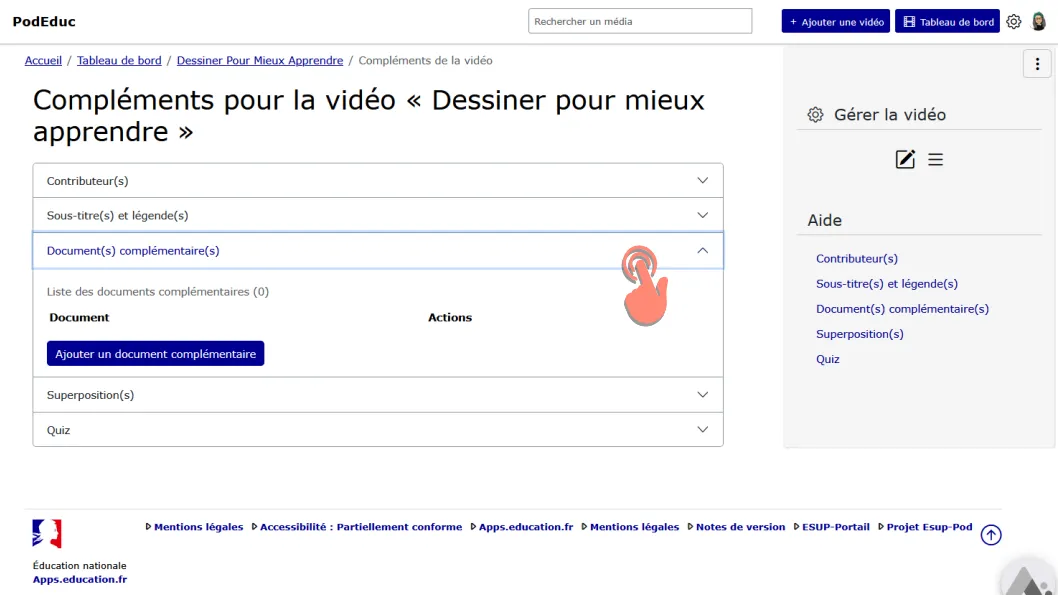Image resolution: width=1058 pixels, height=595 pixels.
Task: Open Notes de version footer link
Action: tap(740, 527)
